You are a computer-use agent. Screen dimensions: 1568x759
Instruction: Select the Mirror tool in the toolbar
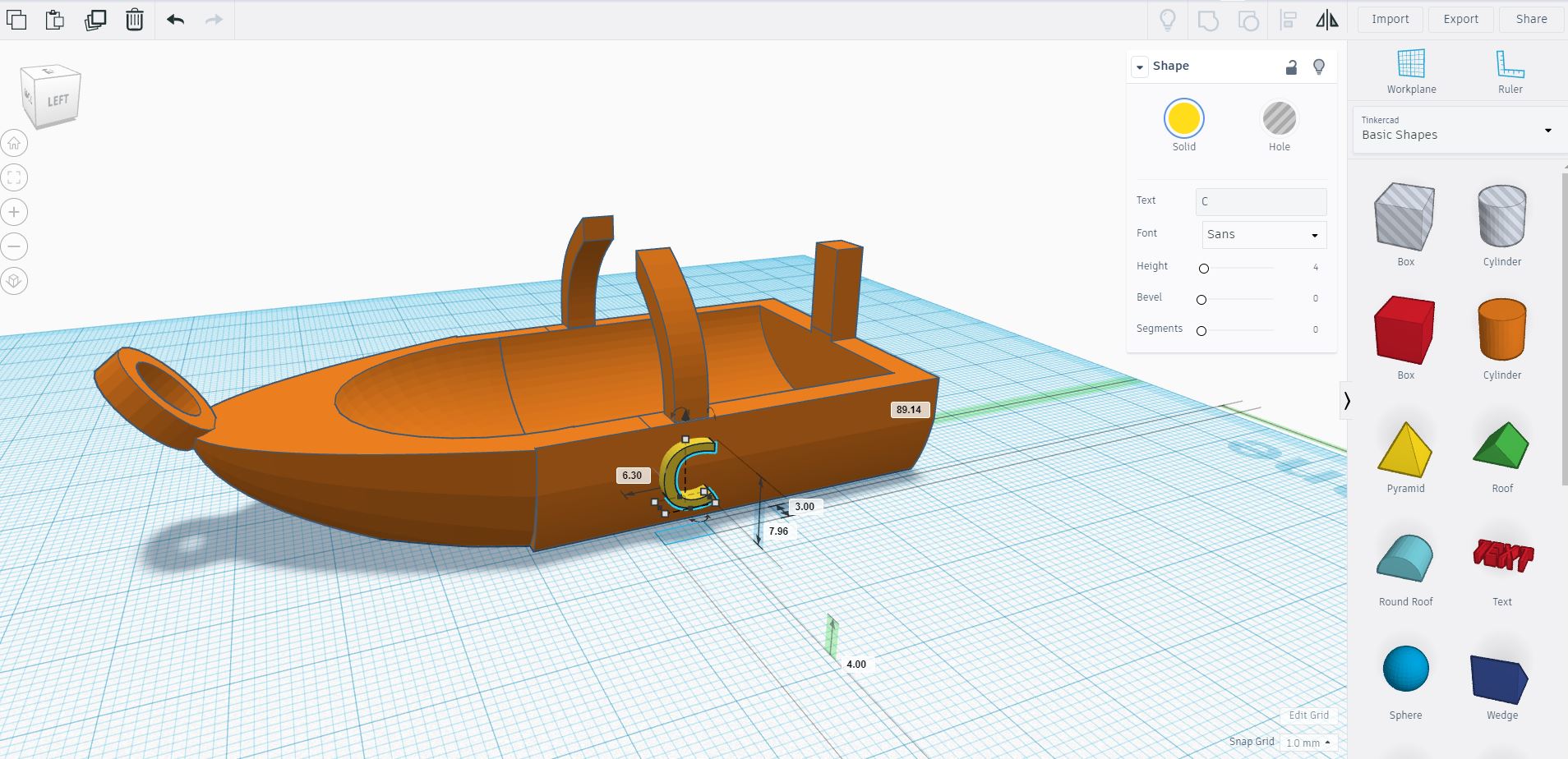[x=1326, y=19]
